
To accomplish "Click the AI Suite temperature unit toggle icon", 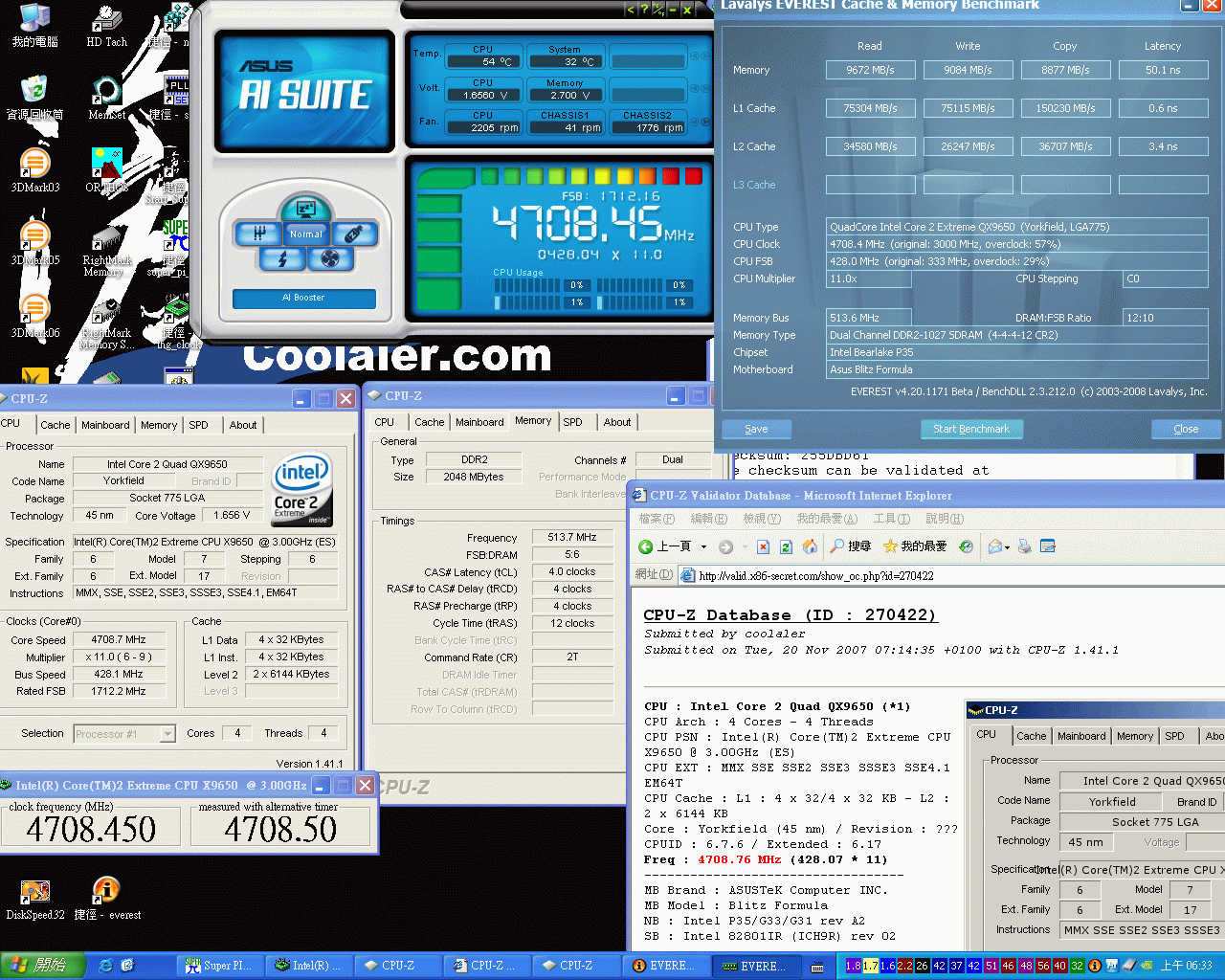I will click(x=659, y=10).
